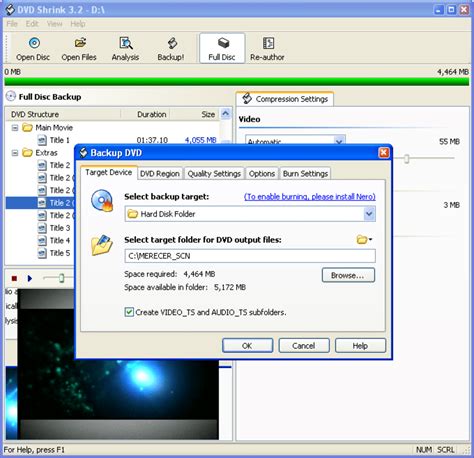The width and height of the screenshot is (474, 458).
Task: Click the preview playback position slider
Action: (x=61, y=278)
